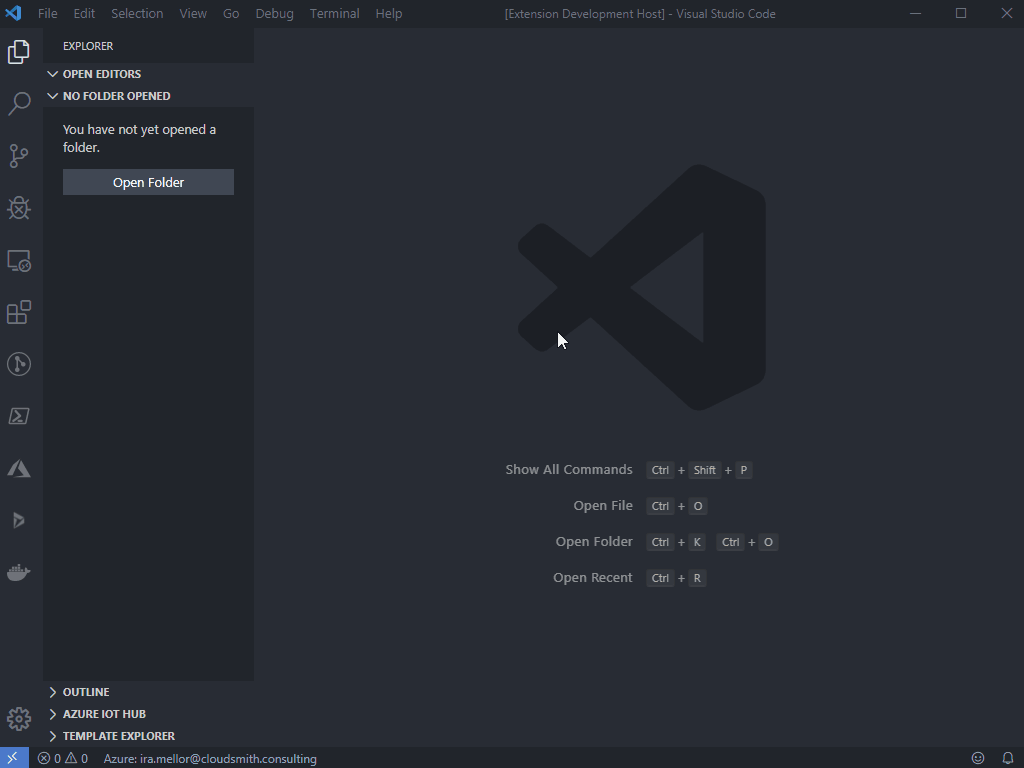This screenshot has height=768, width=1024.
Task: Click the VS Code logo in title bar
Action: (x=14, y=13)
